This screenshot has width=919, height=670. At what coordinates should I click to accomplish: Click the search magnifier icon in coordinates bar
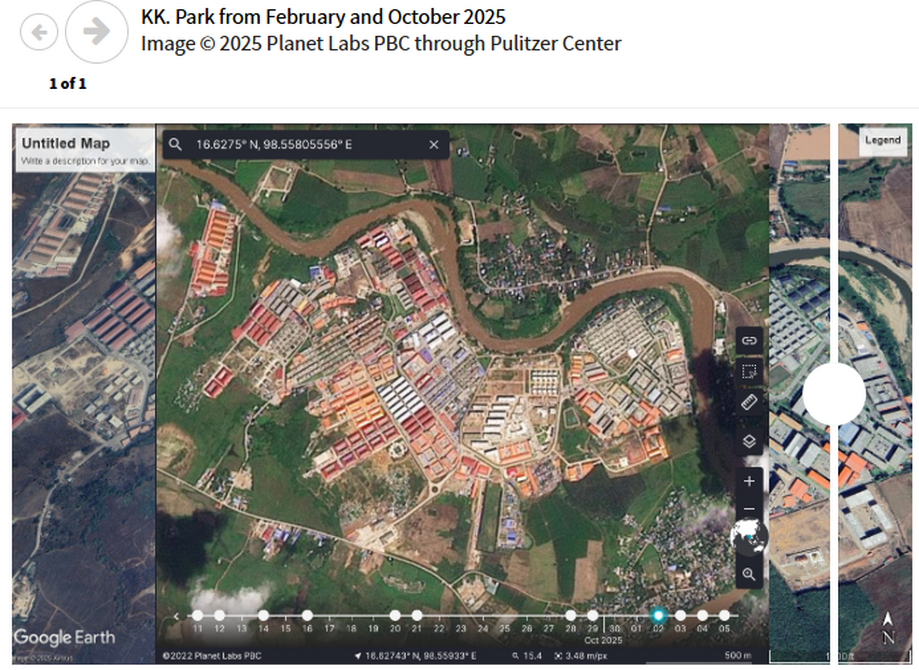(175, 144)
